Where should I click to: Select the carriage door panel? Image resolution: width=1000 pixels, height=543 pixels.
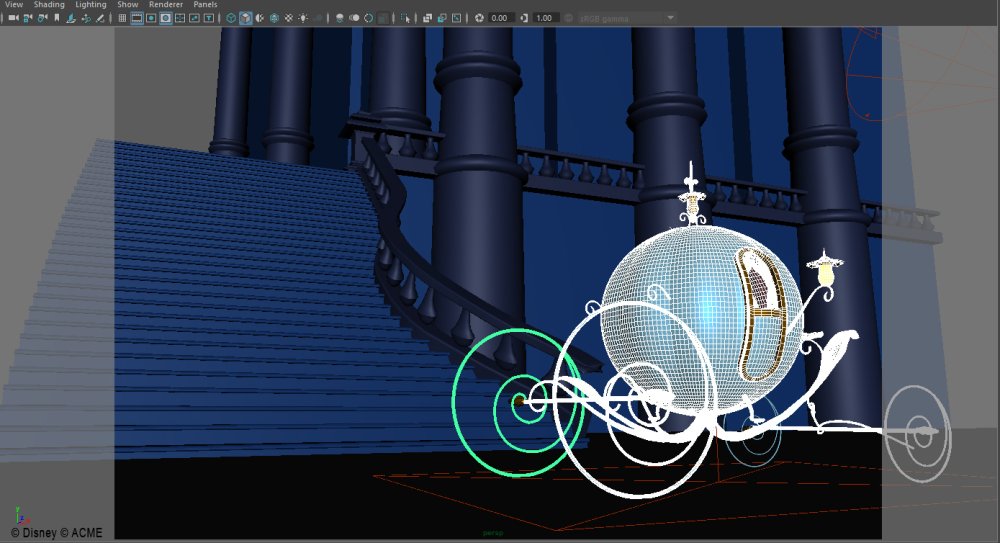763,313
